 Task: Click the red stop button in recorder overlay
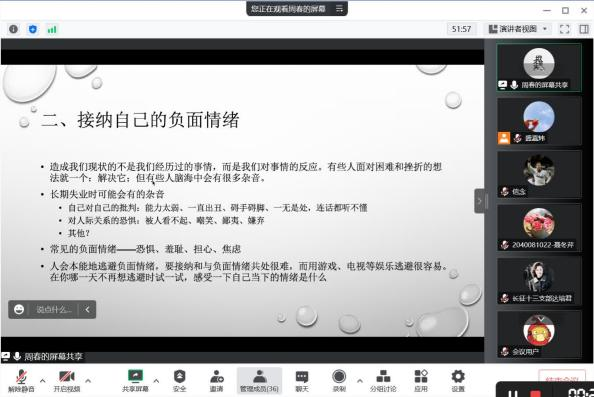(535, 393)
